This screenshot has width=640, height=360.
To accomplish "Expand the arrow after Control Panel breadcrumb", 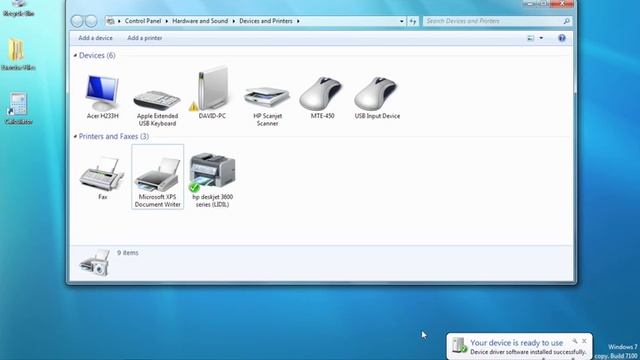I will click(x=167, y=21).
